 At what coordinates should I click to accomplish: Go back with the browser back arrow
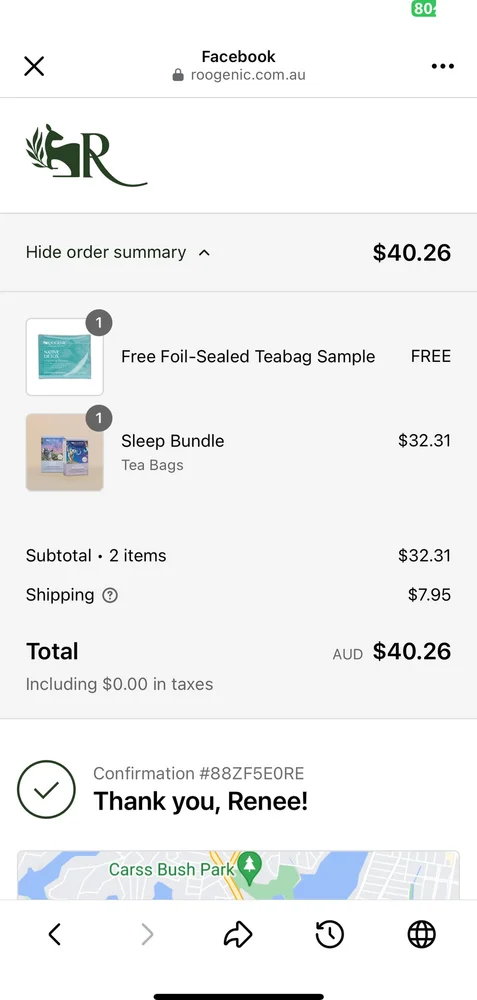pyautogui.click(x=55, y=934)
